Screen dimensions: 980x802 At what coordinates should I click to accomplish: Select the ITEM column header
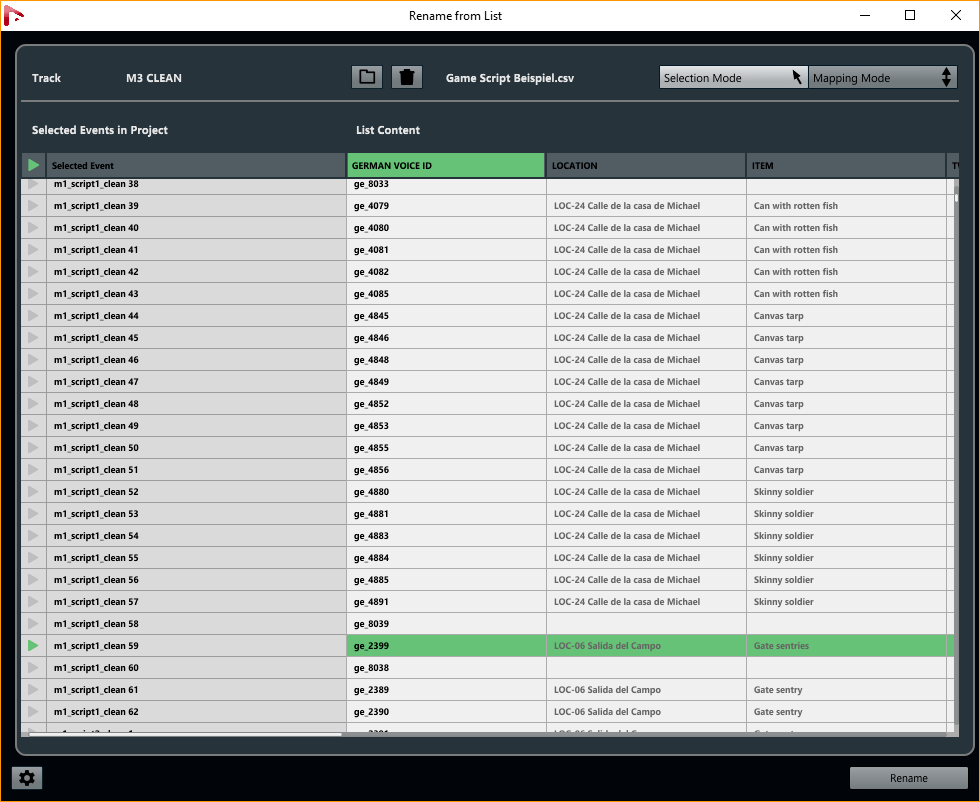point(846,166)
